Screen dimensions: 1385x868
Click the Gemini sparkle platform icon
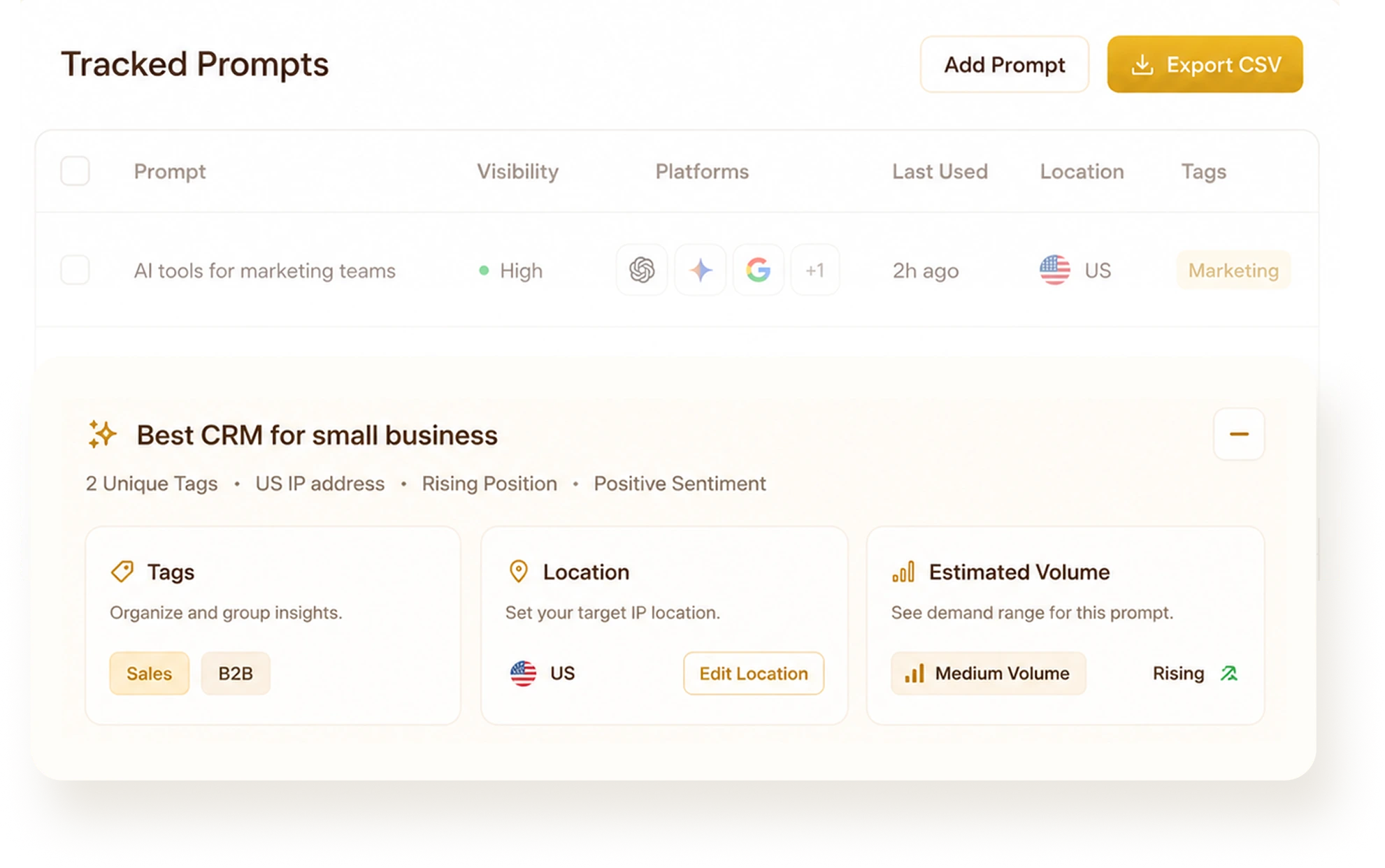700,270
